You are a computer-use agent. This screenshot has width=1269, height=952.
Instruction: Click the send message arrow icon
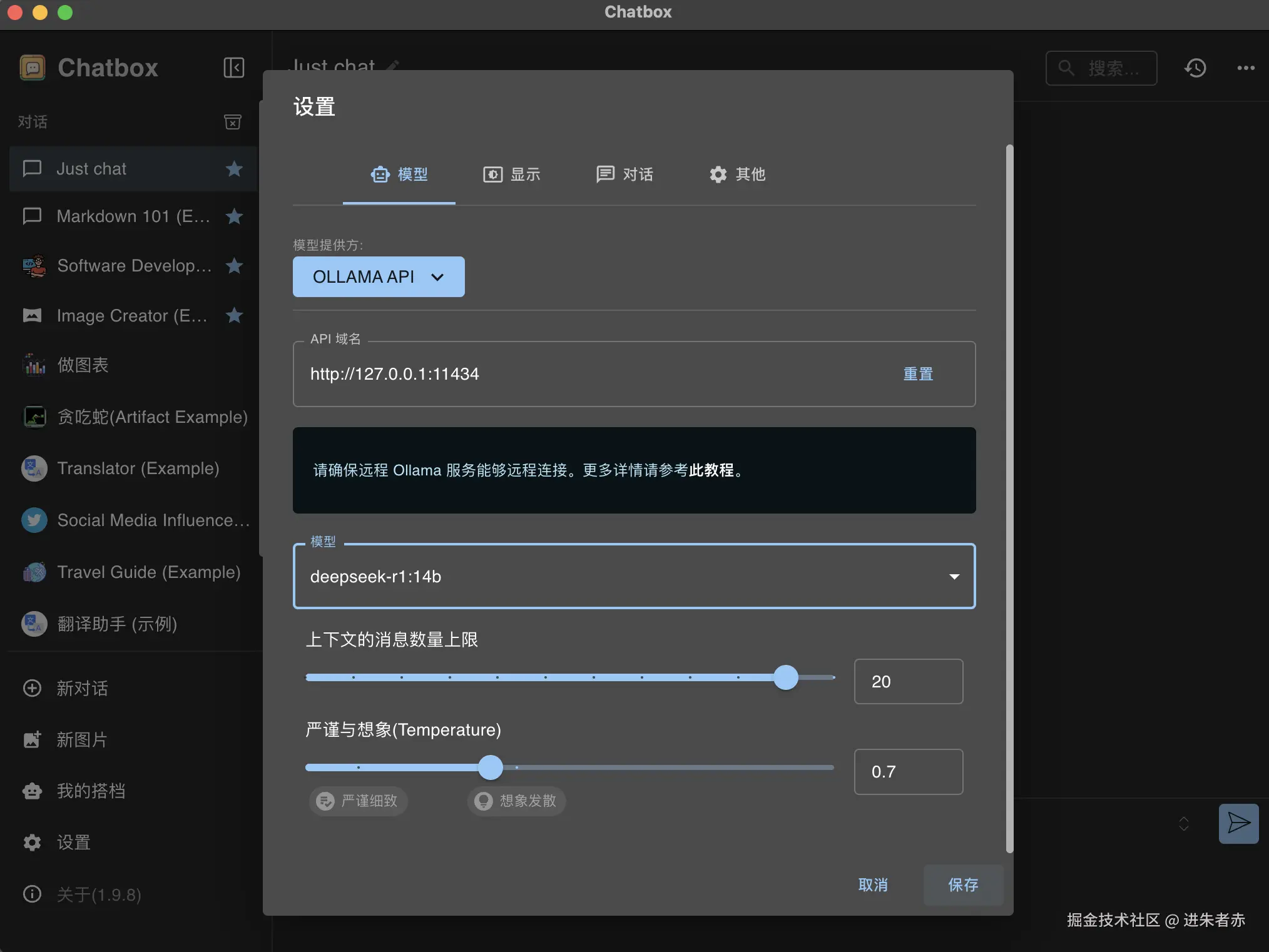[1238, 823]
